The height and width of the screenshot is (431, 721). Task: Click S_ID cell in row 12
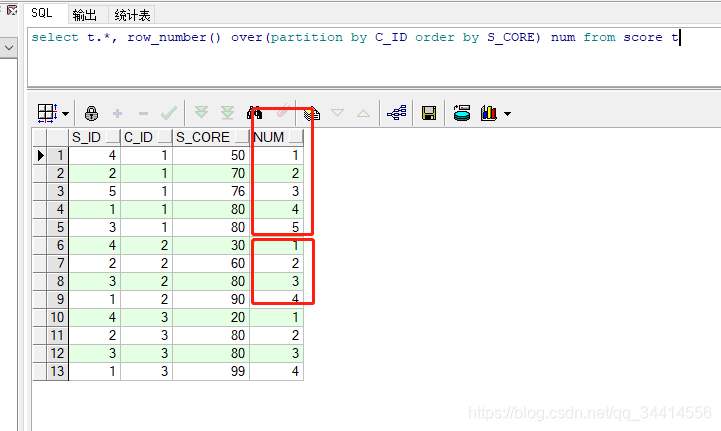tap(94, 353)
